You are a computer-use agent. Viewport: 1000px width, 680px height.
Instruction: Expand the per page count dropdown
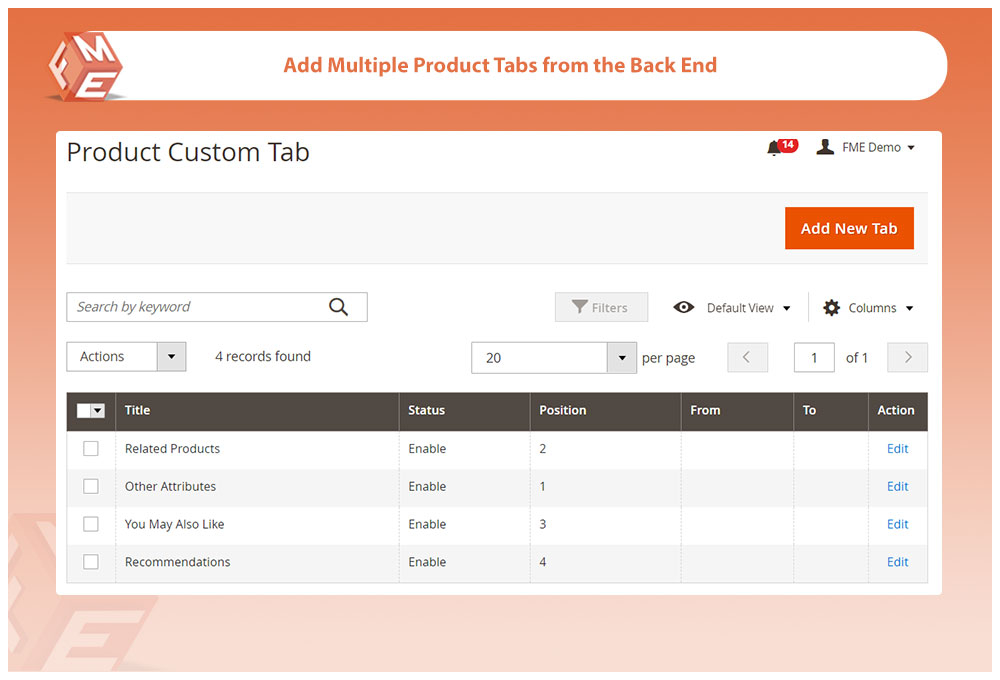621,358
